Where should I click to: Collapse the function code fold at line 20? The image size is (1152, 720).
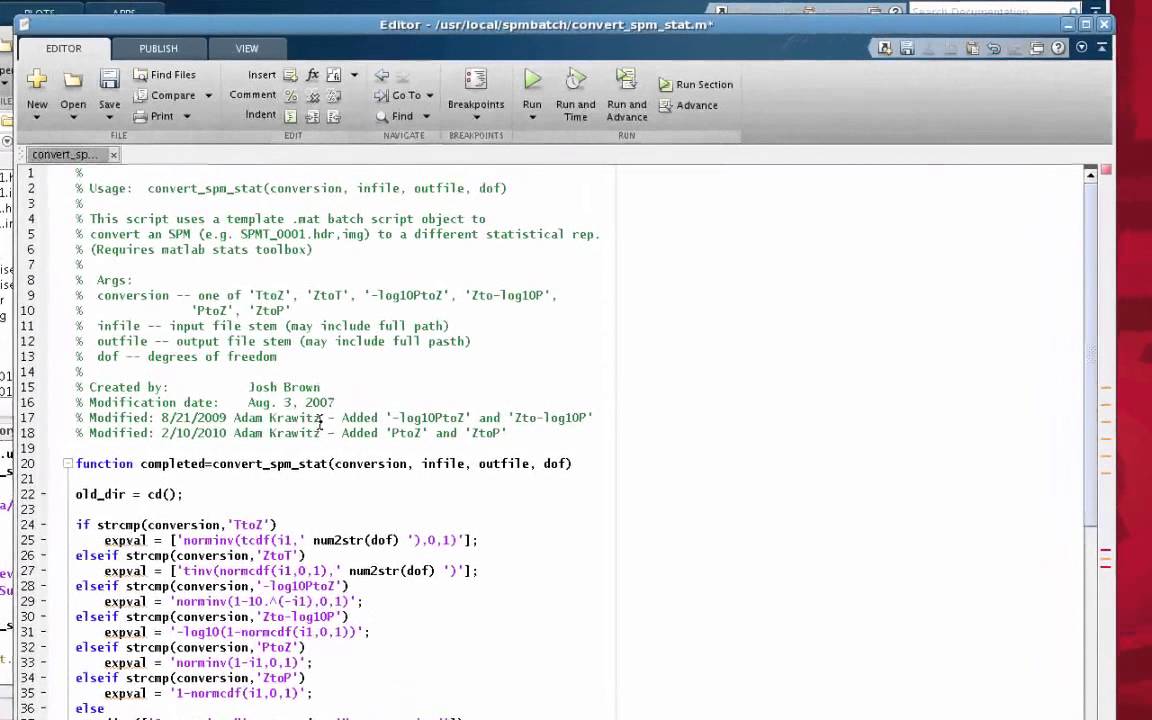click(68, 463)
